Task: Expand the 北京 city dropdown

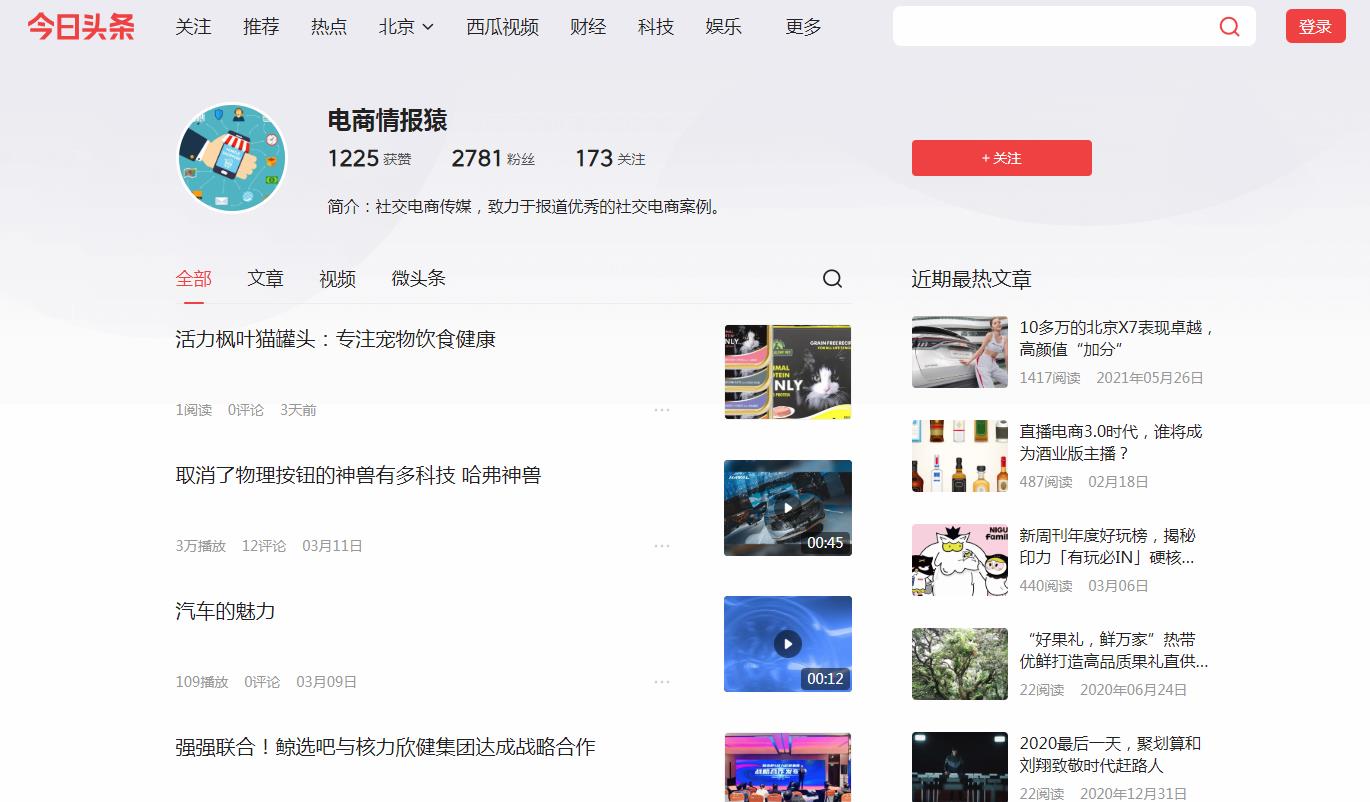Action: [406, 27]
